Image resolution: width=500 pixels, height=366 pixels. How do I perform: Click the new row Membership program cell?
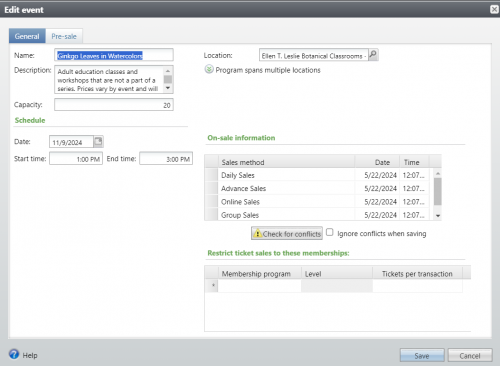pos(260,286)
